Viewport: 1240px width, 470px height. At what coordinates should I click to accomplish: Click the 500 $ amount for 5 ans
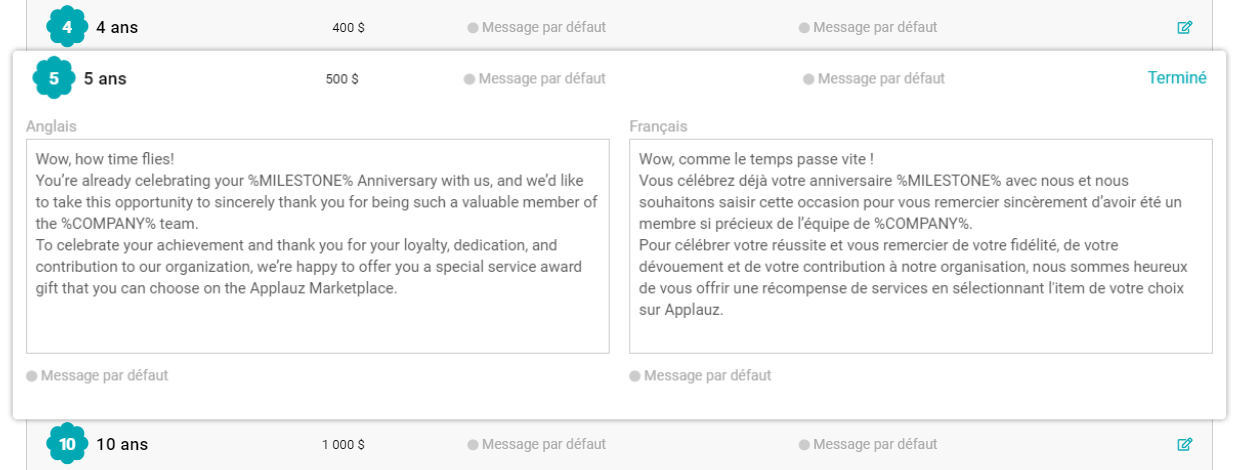[x=342, y=79]
